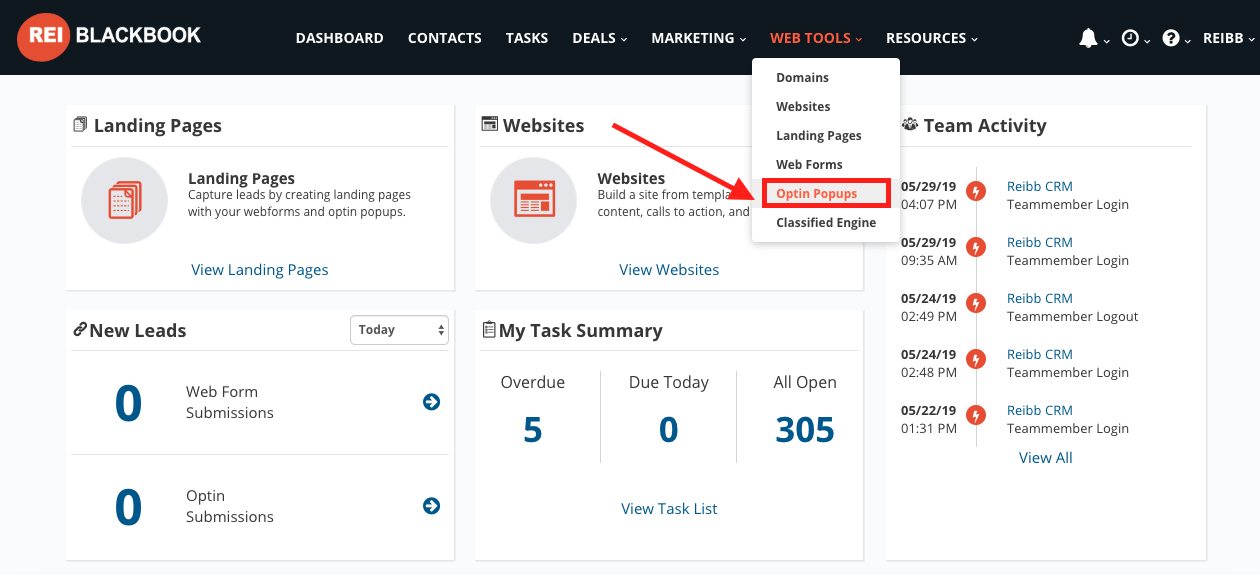Open Reibb CRM link dated 05/29/19 04:07 PM
The height and width of the screenshot is (575, 1260).
point(1040,187)
